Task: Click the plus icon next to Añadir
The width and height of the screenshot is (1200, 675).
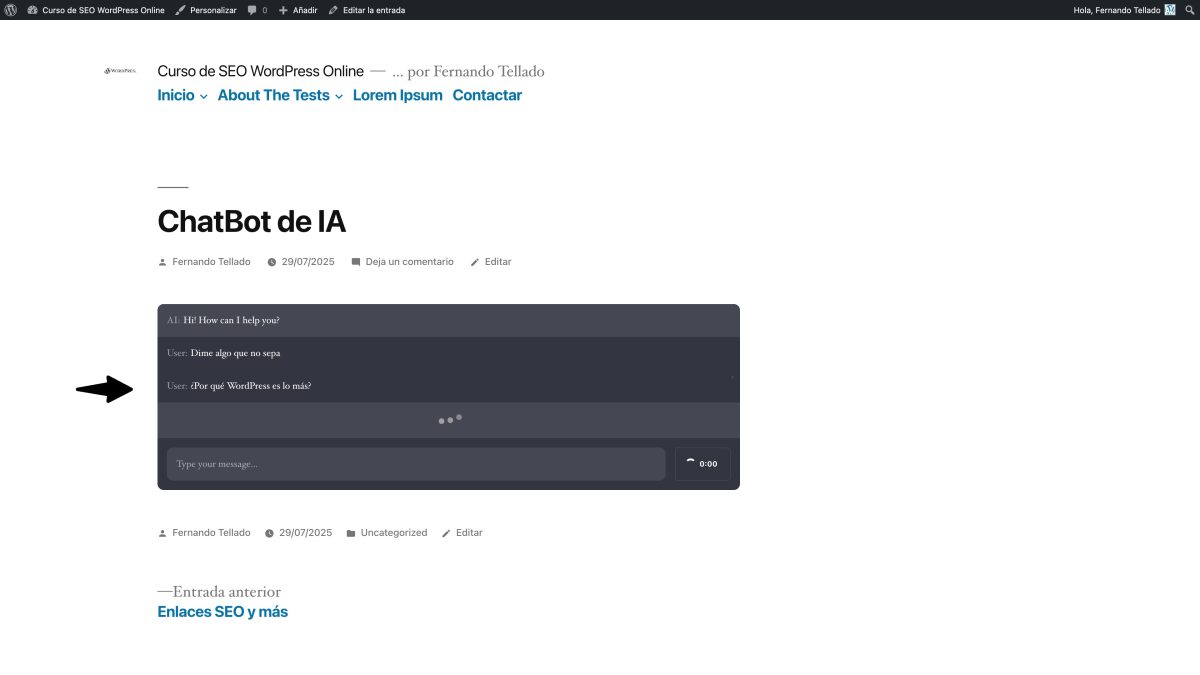Action: tap(285, 10)
